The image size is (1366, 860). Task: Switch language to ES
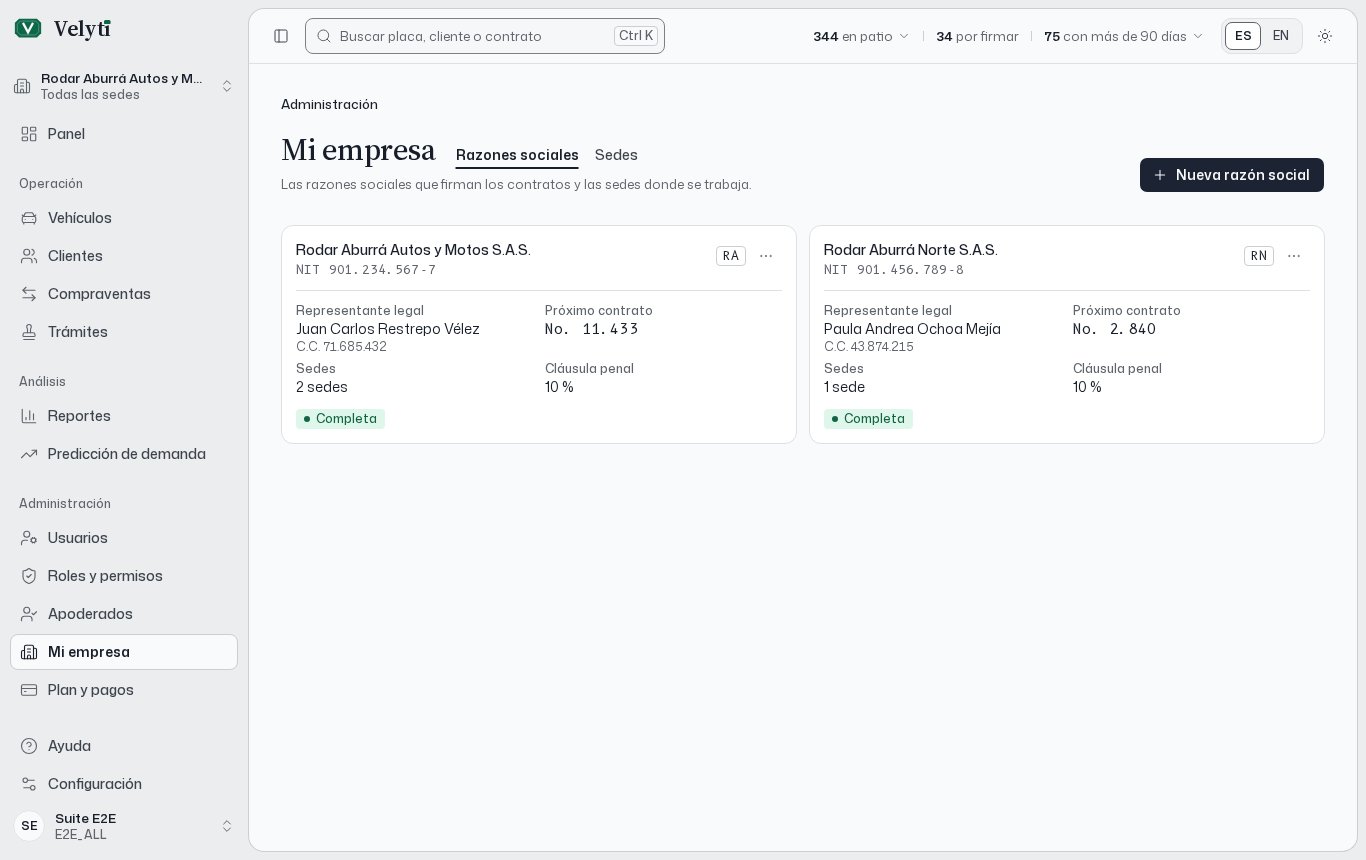click(1243, 36)
